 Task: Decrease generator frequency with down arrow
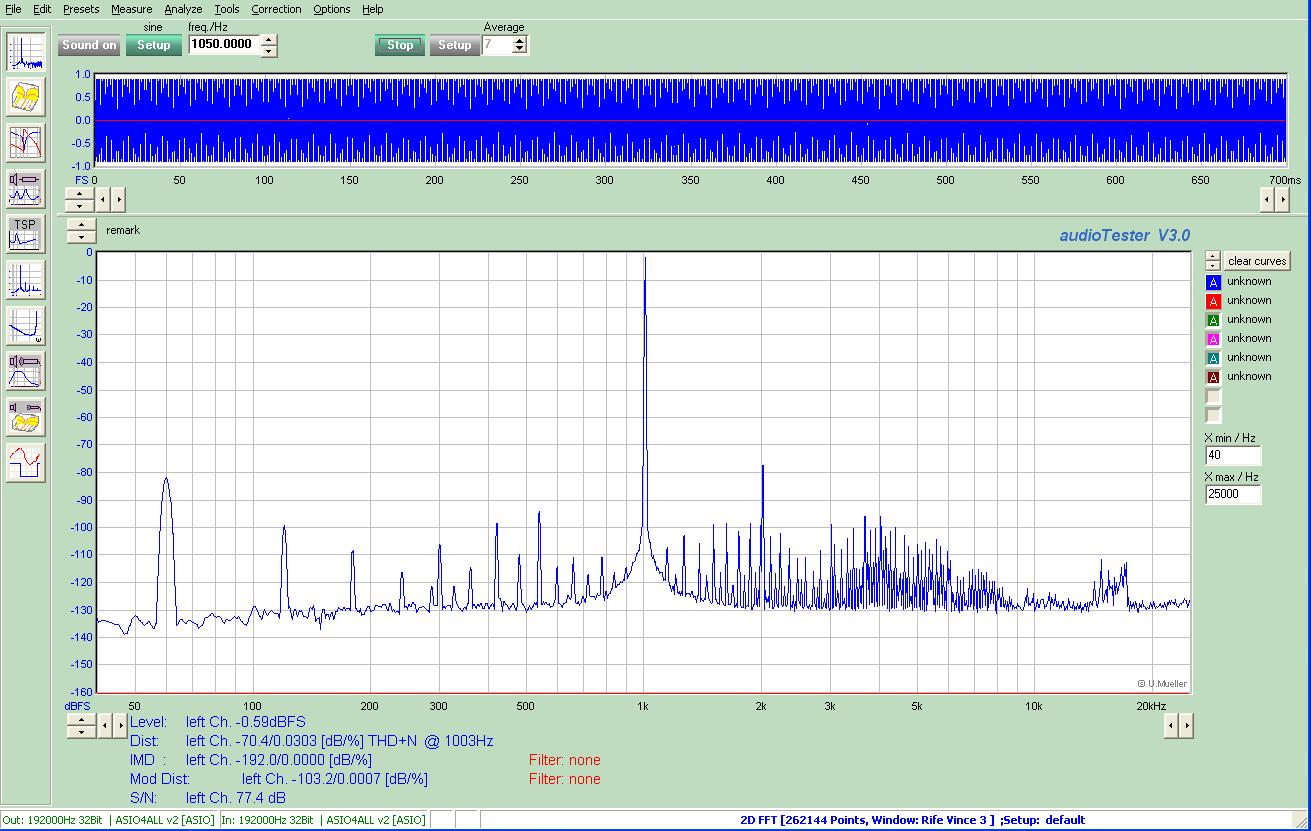(269, 50)
